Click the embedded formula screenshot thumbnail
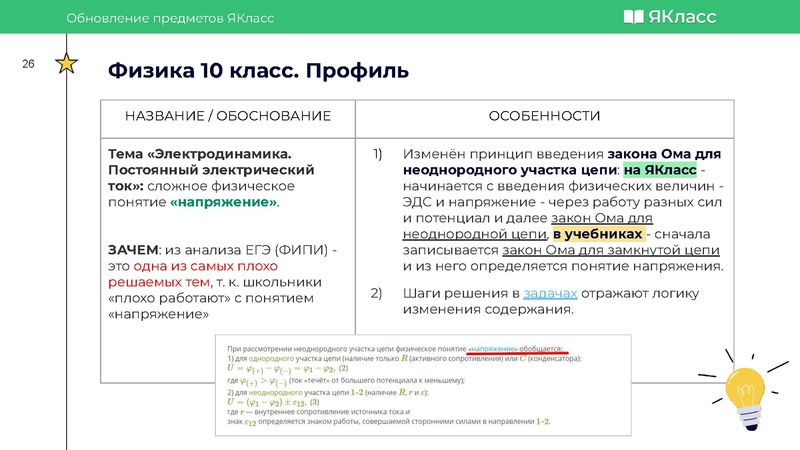Viewport: 800px width, 450px height. click(423, 385)
